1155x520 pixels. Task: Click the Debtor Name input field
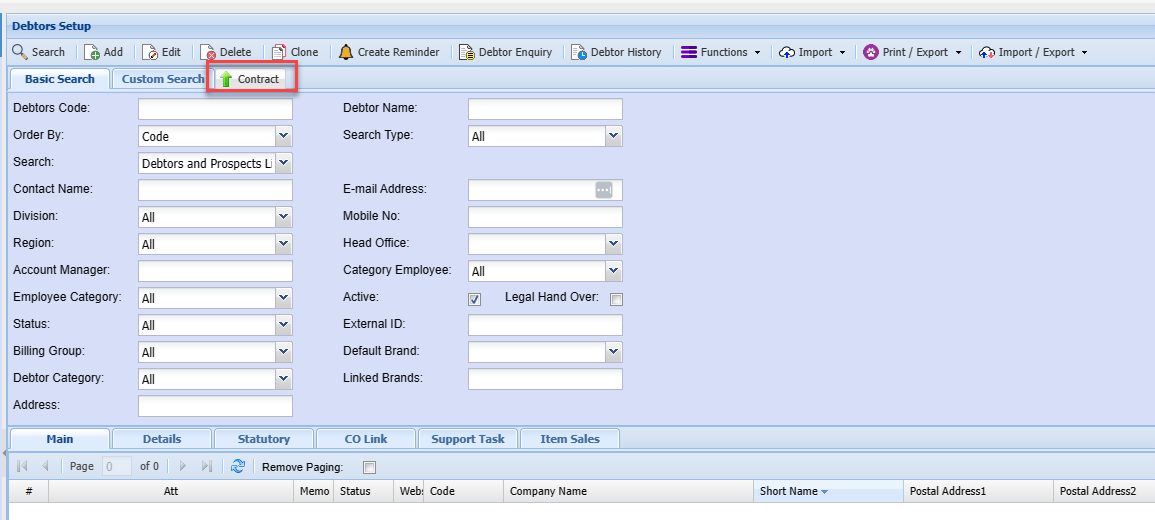[x=545, y=109]
